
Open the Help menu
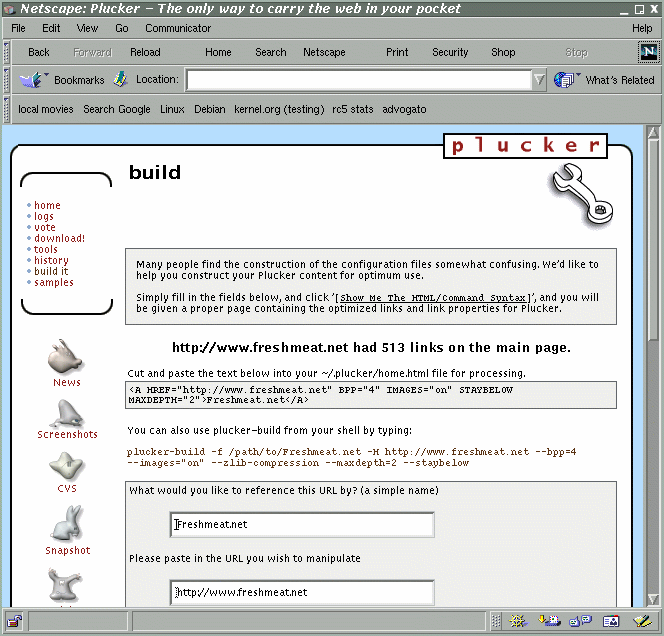pos(642,28)
